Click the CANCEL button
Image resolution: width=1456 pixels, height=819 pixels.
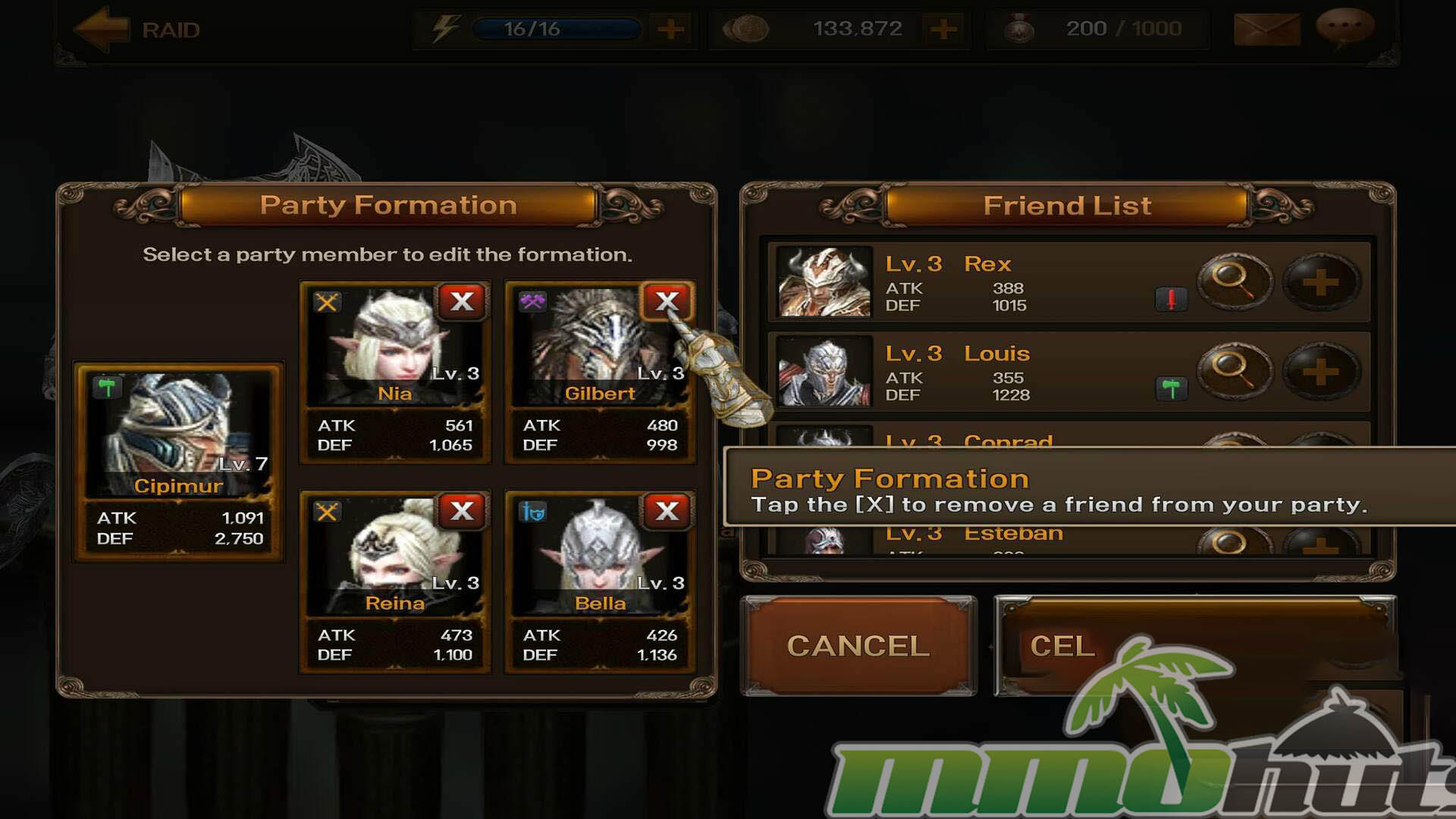point(858,646)
